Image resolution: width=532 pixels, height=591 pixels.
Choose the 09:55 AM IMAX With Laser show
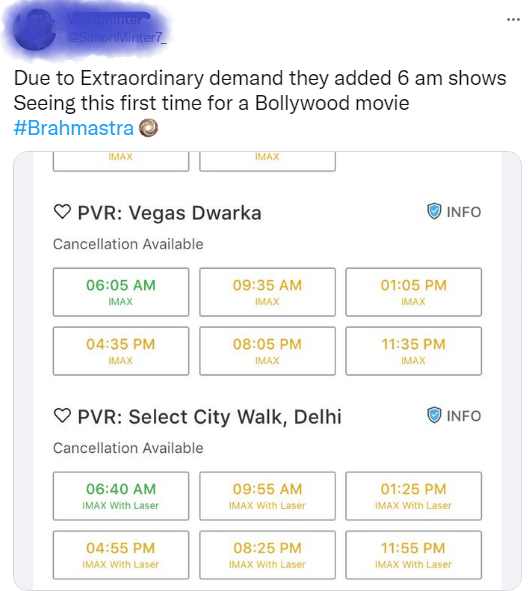click(267, 496)
